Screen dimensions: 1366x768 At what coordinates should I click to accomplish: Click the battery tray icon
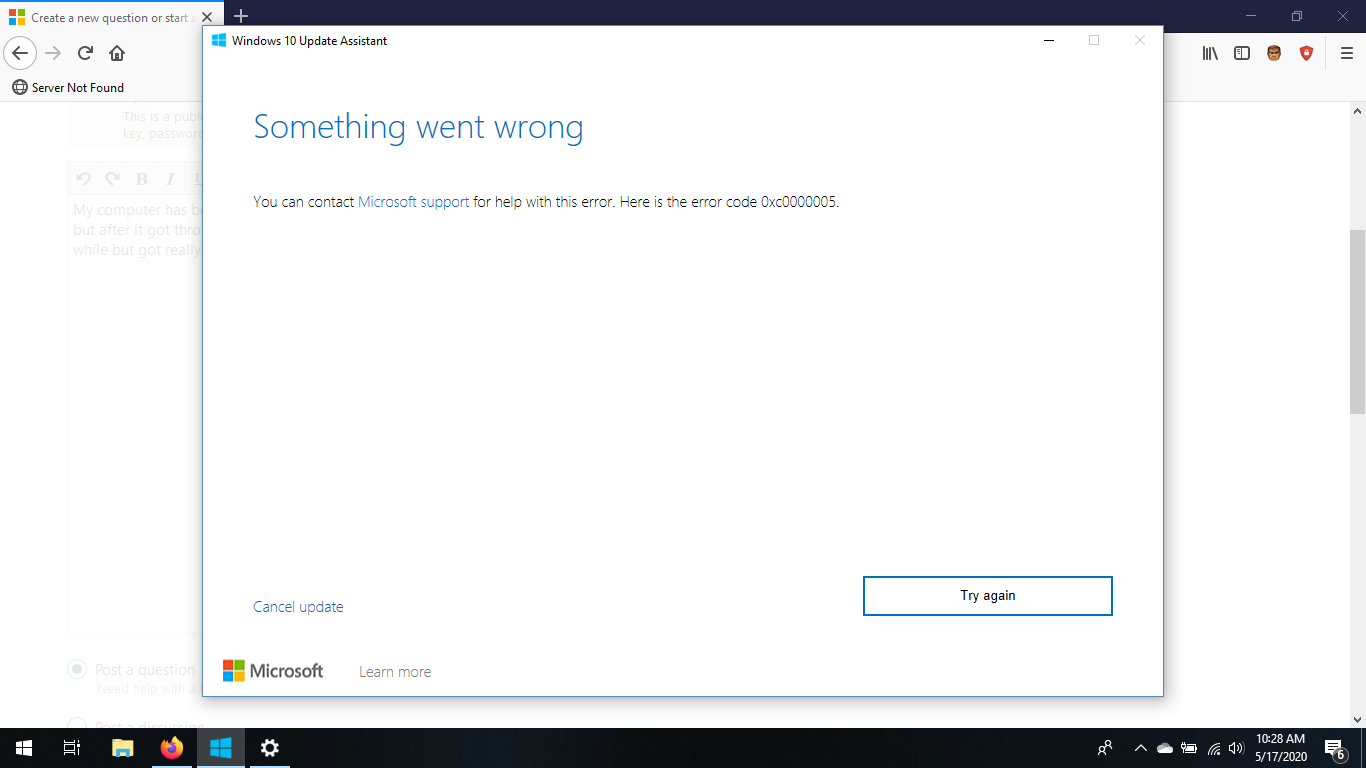point(1189,748)
